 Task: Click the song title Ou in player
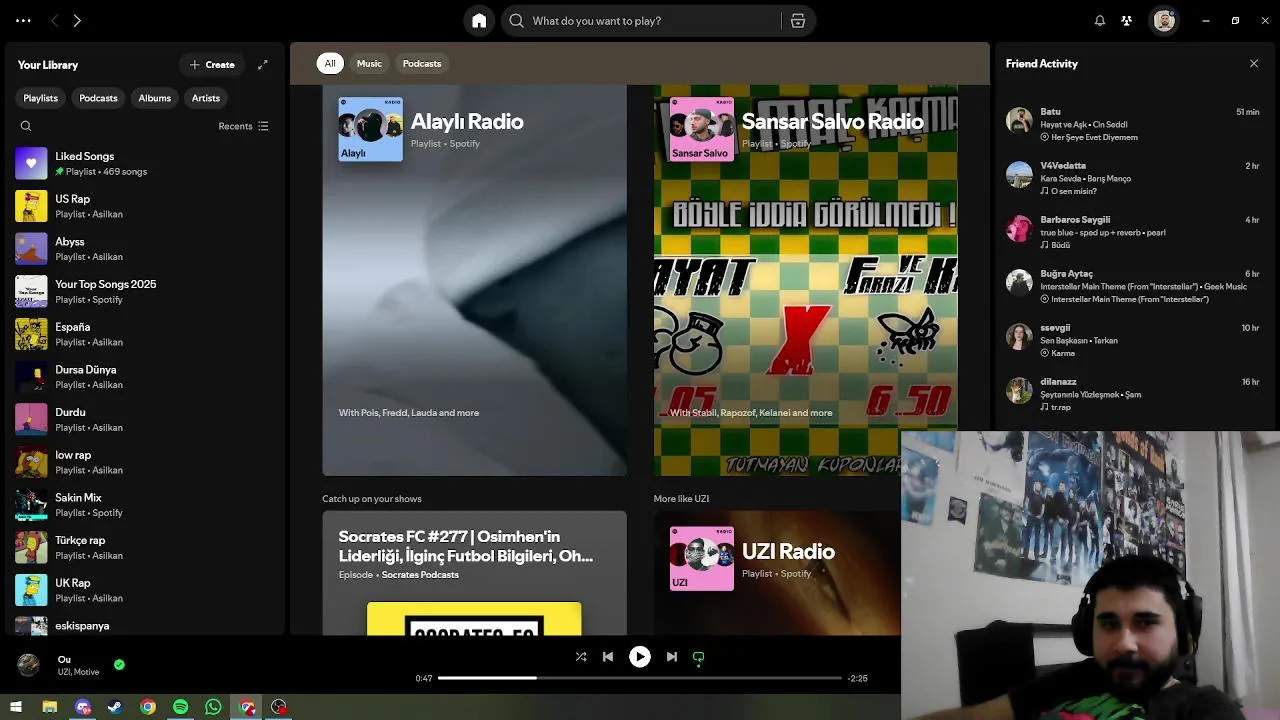click(x=64, y=659)
